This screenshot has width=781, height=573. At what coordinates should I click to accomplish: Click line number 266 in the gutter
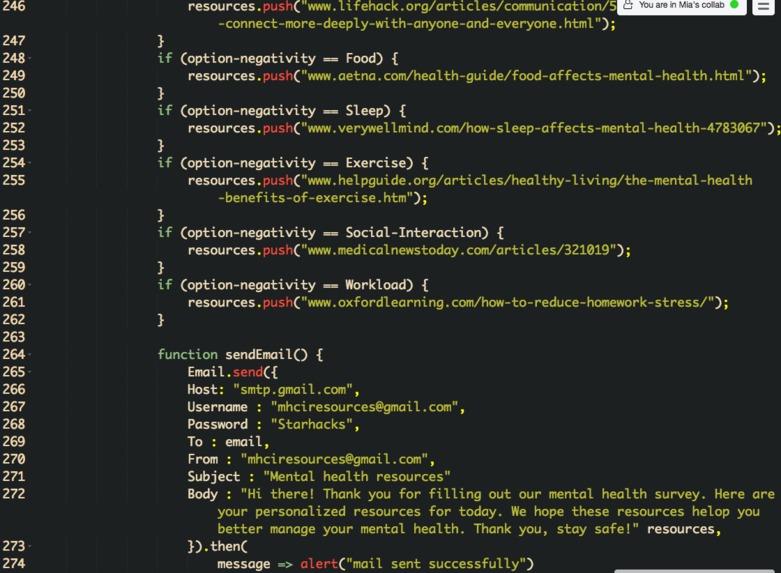[13, 390]
